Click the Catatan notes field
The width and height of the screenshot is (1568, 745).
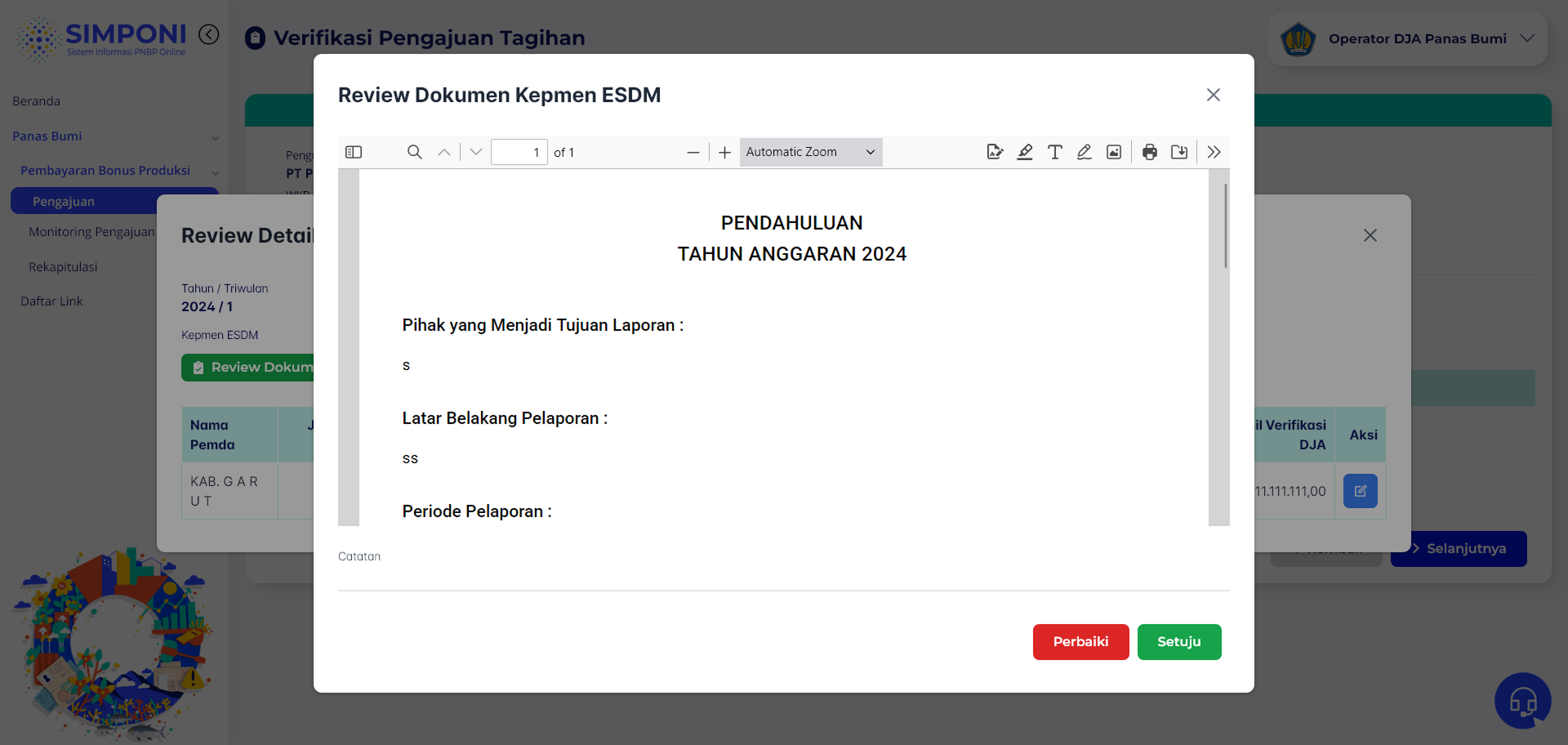pos(784,578)
